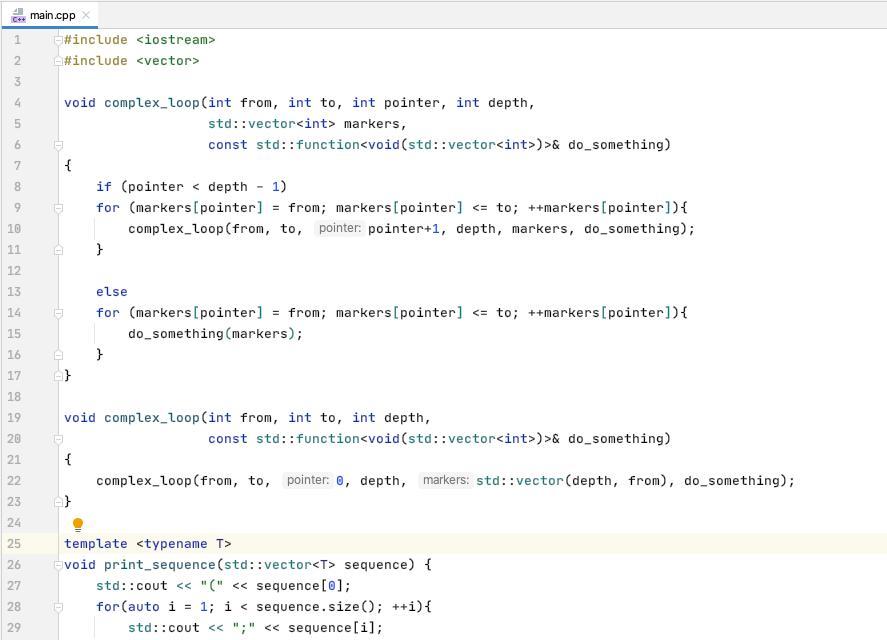This screenshot has width=887, height=640.
Task: Close the main.cpp tab
Action: (x=86, y=15)
